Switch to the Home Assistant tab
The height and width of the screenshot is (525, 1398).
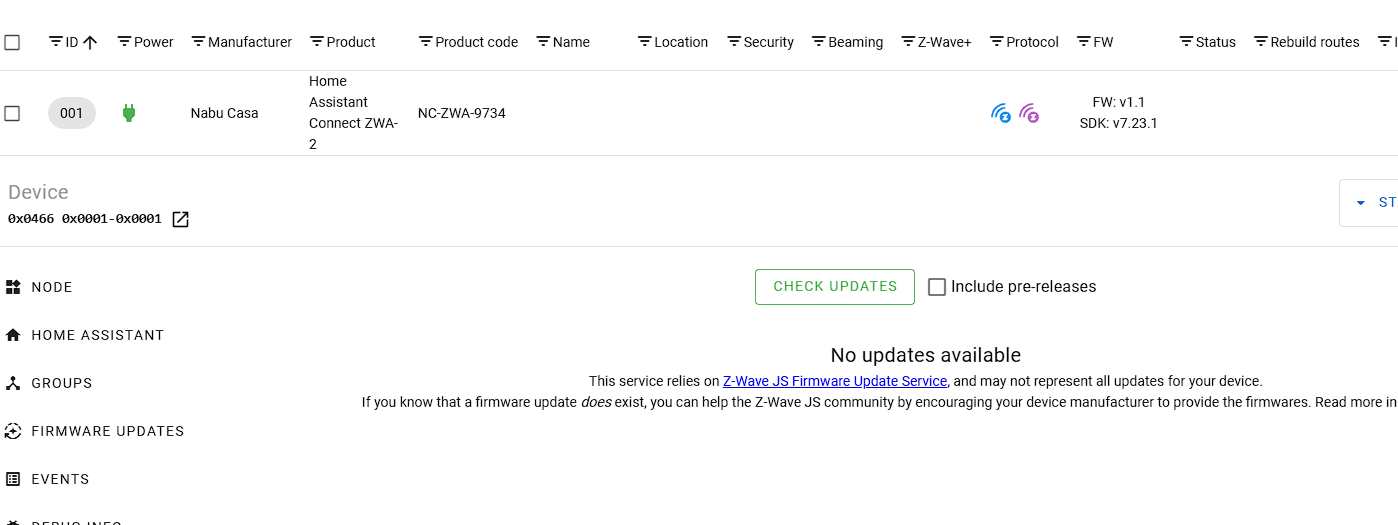[x=97, y=335]
